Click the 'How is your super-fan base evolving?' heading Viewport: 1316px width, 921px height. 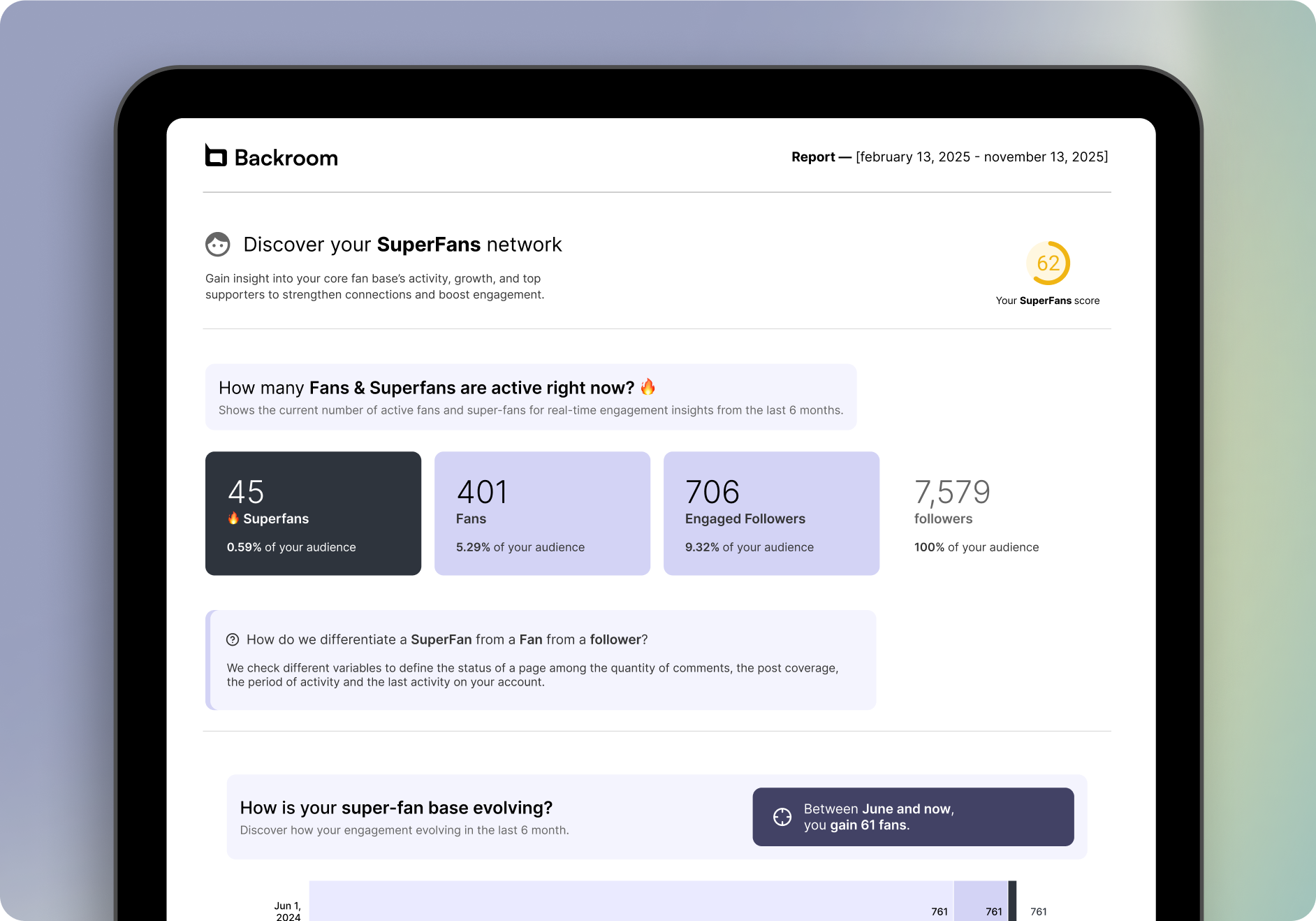click(396, 808)
